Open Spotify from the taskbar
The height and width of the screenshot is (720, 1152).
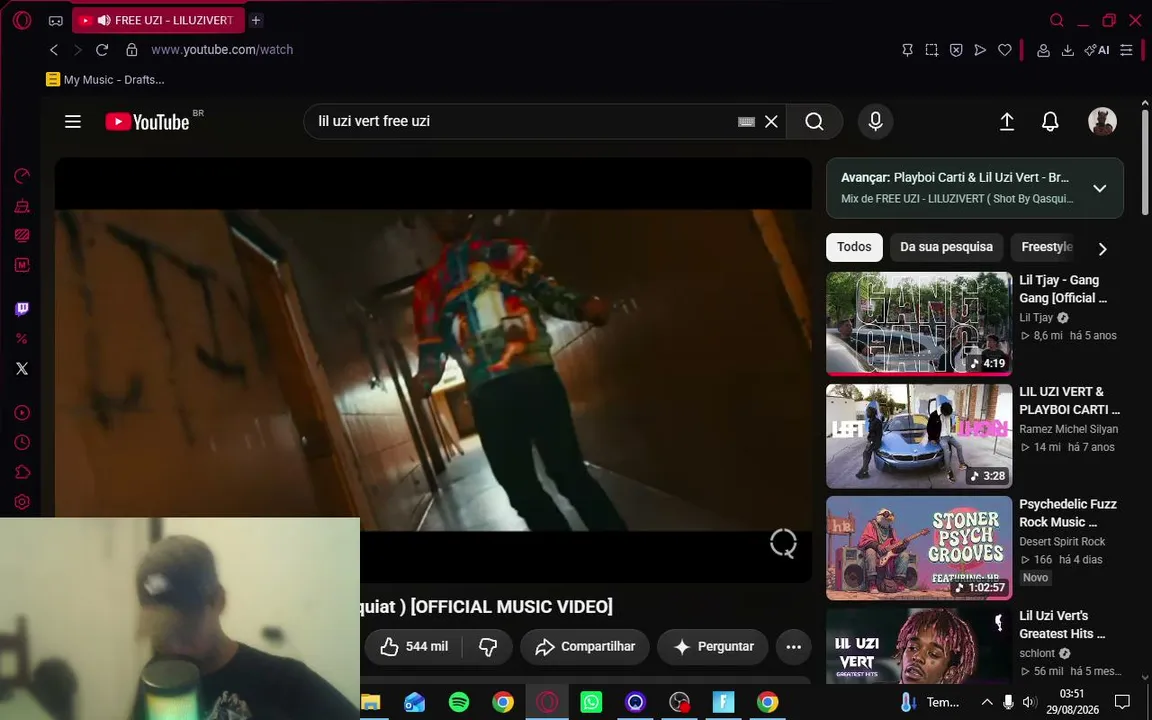[458, 702]
